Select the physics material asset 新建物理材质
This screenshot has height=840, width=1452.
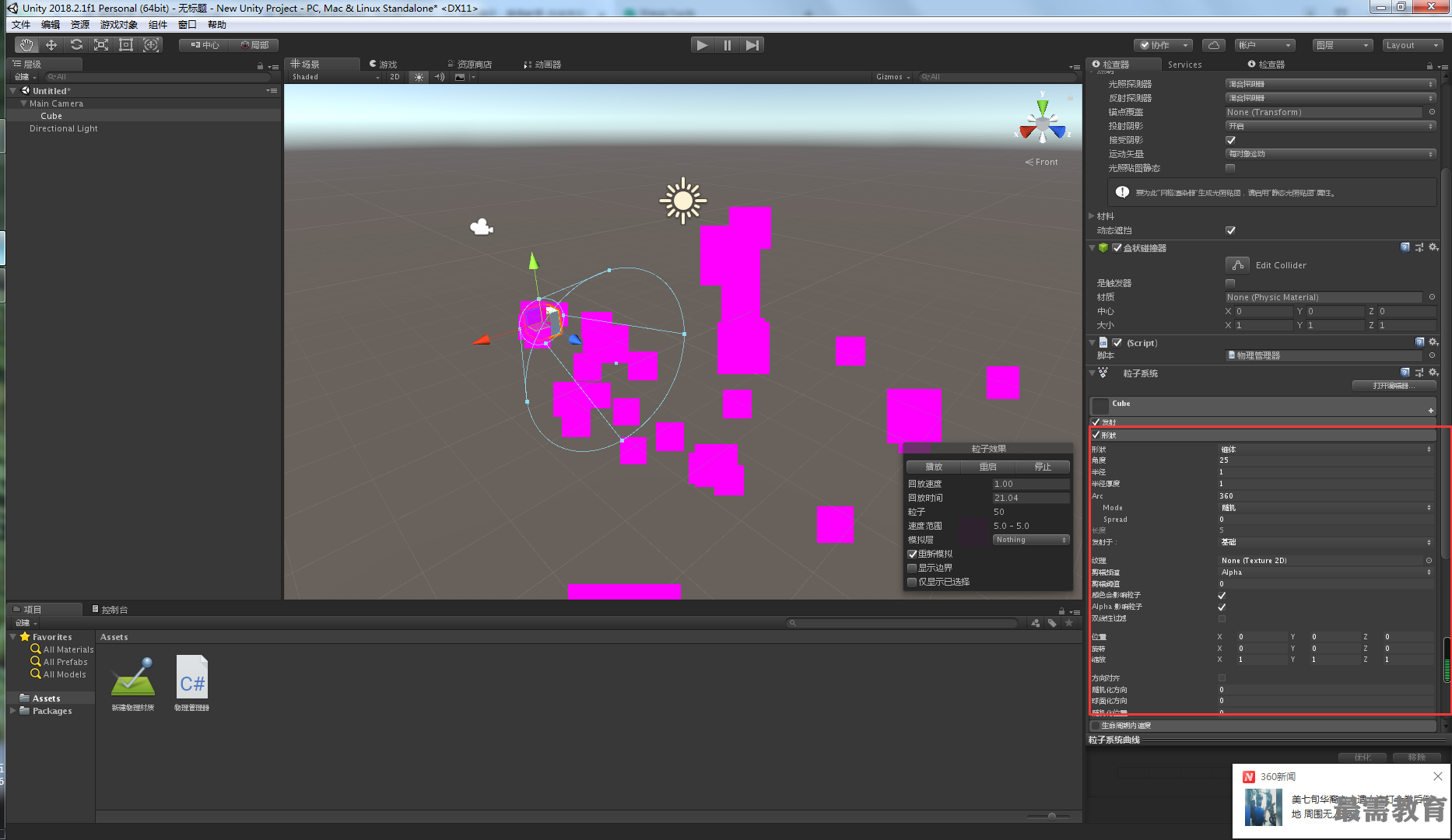pyautogui.click(x=133, y=683)
